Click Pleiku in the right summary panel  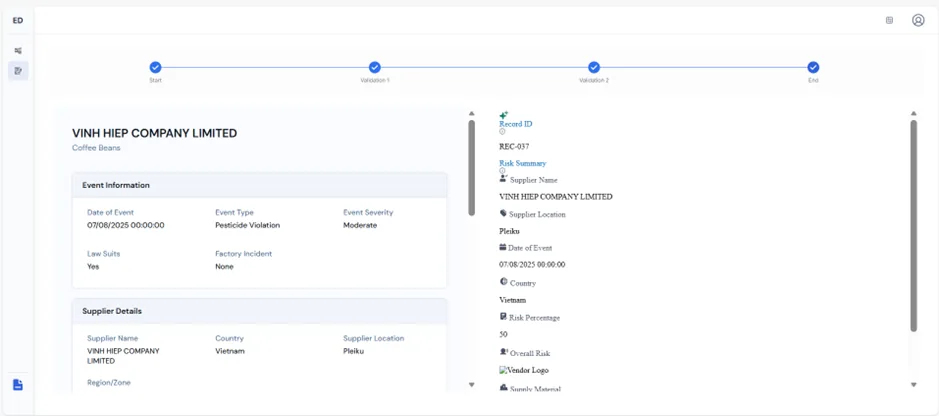(508, 230)
